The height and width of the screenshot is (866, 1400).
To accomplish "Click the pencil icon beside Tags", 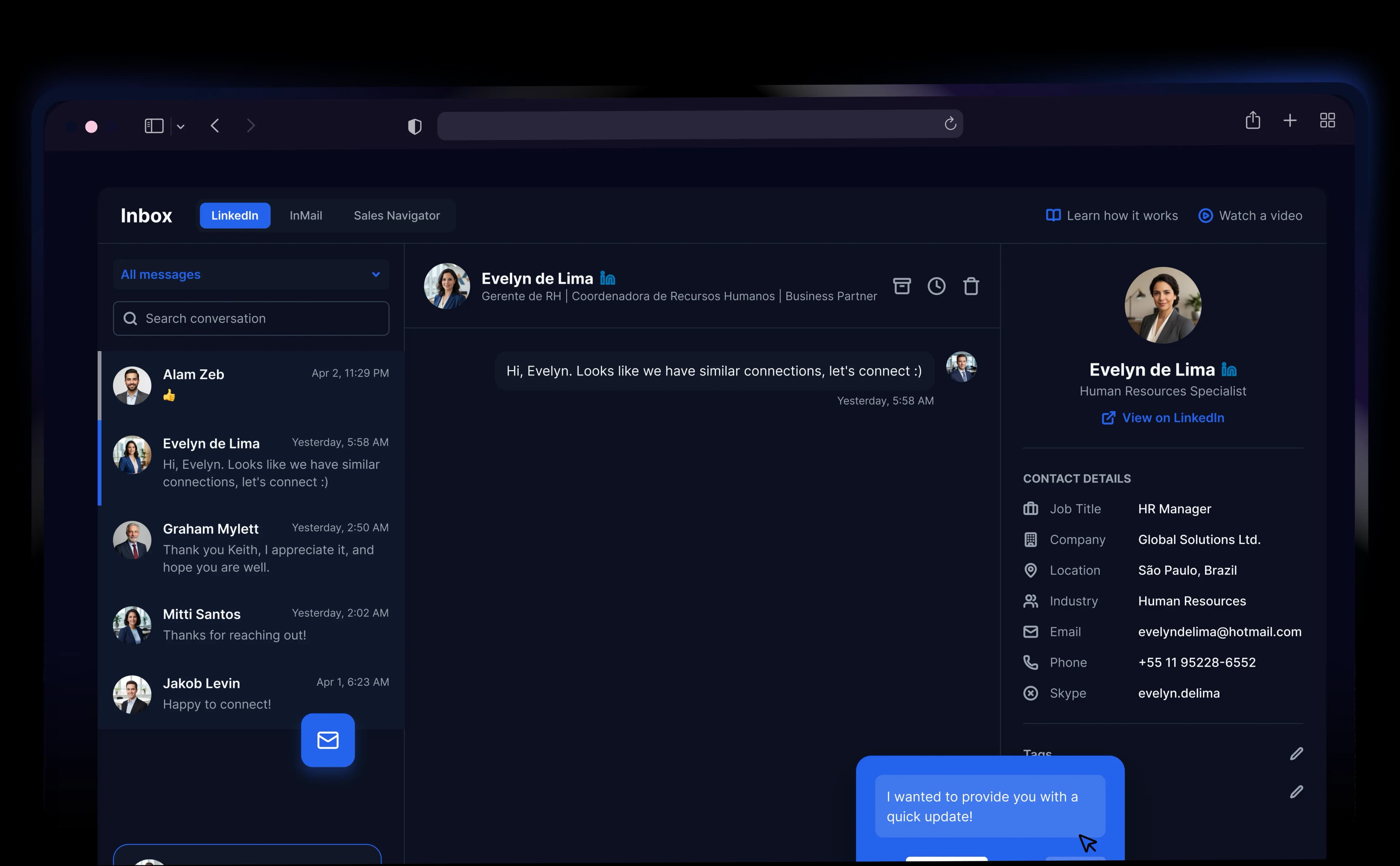I will pos(1296,754).
